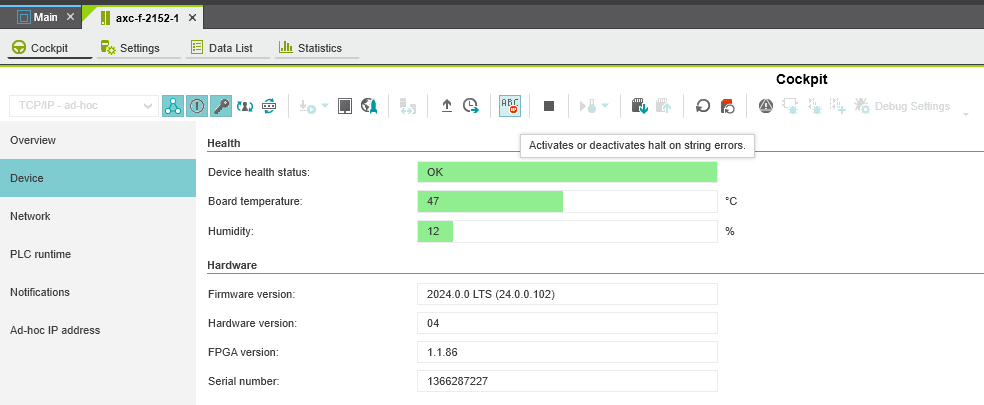Open the Data List tab
The height and width of the screenshot is (405, 984).
[x=228, y=48]
